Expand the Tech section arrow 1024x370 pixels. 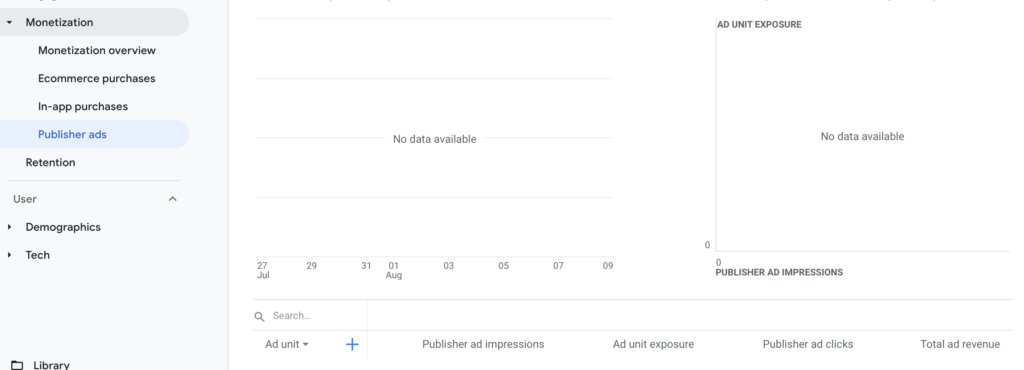pos(9,255)
